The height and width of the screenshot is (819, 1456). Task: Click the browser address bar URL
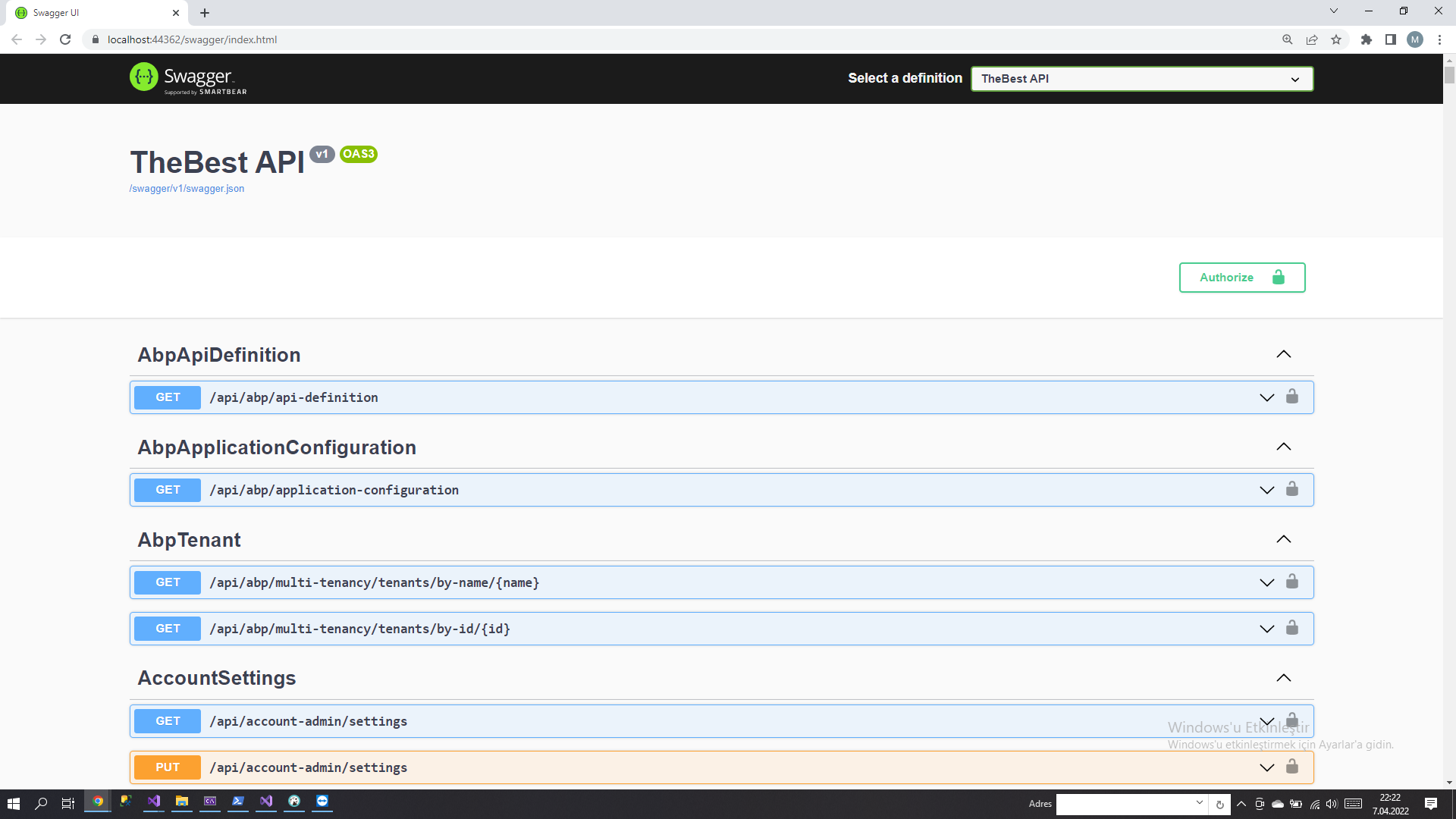pyautogui.click(x=193, y=39)
